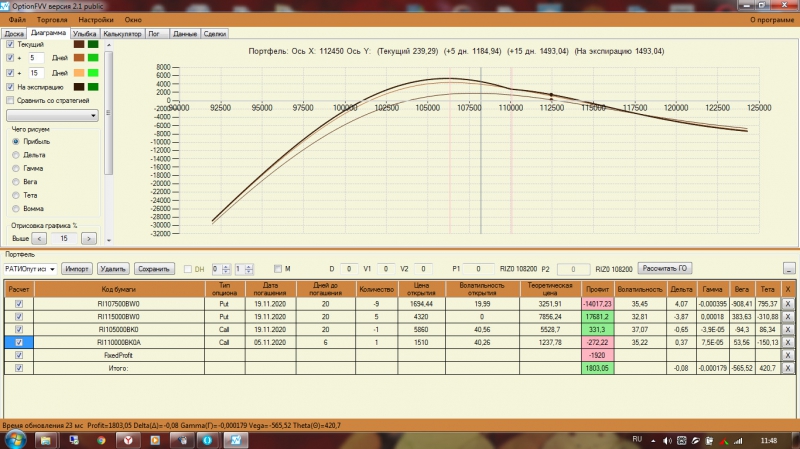800x449 pixels.
Task: Delete the RI110000BK0A row using its X
Action: 788,342
